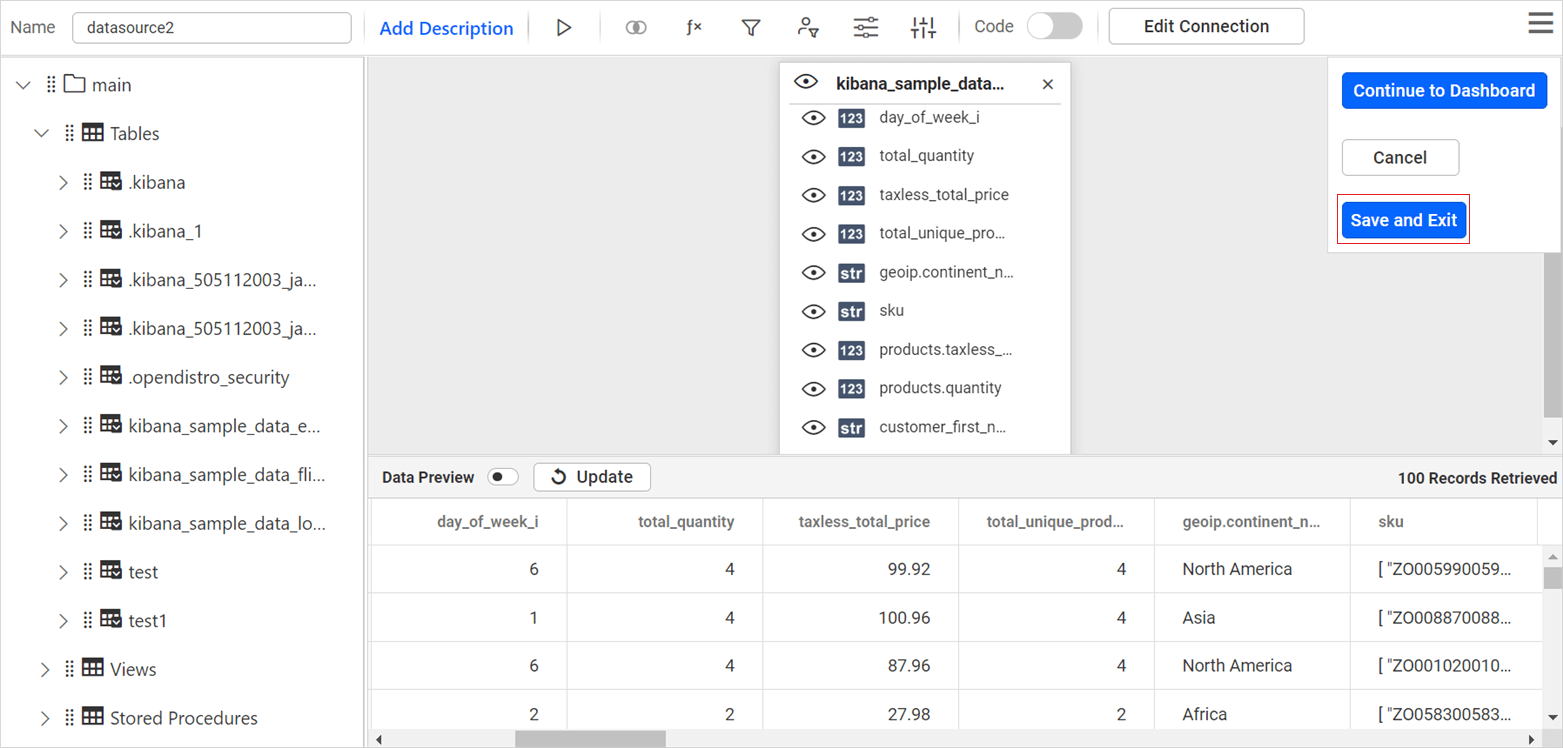Expand the kibana_sample_data_e... node
The height and width of the screenshot is (748, 1563).
tap(63, 426)
